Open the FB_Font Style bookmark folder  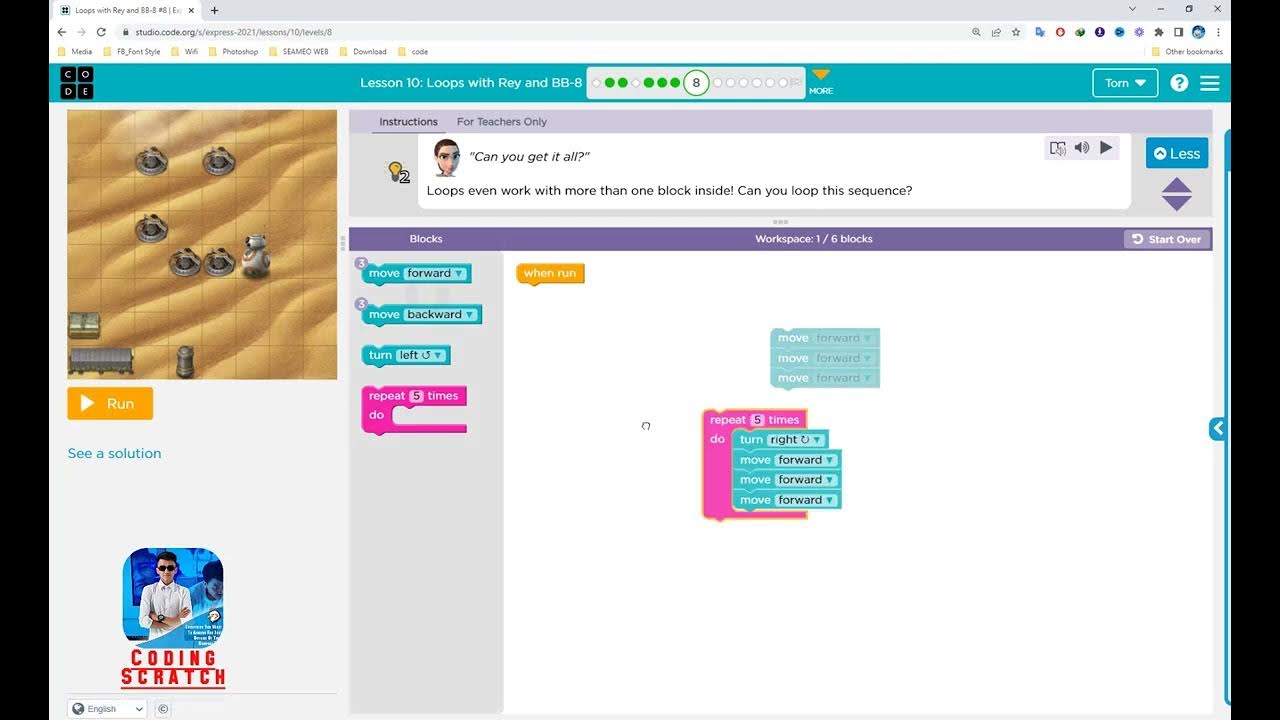tap(131, 51)
